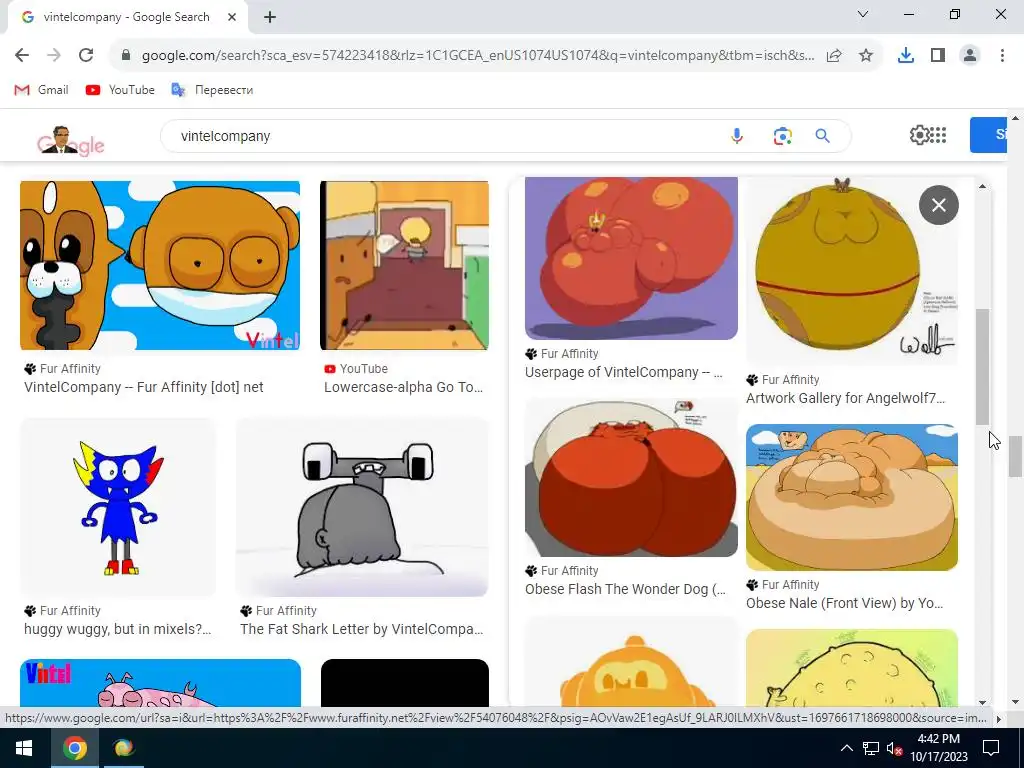Click 'The Fat Shark Letter by VintelCompa...' title
The image size is (1024, 768).
361,630
